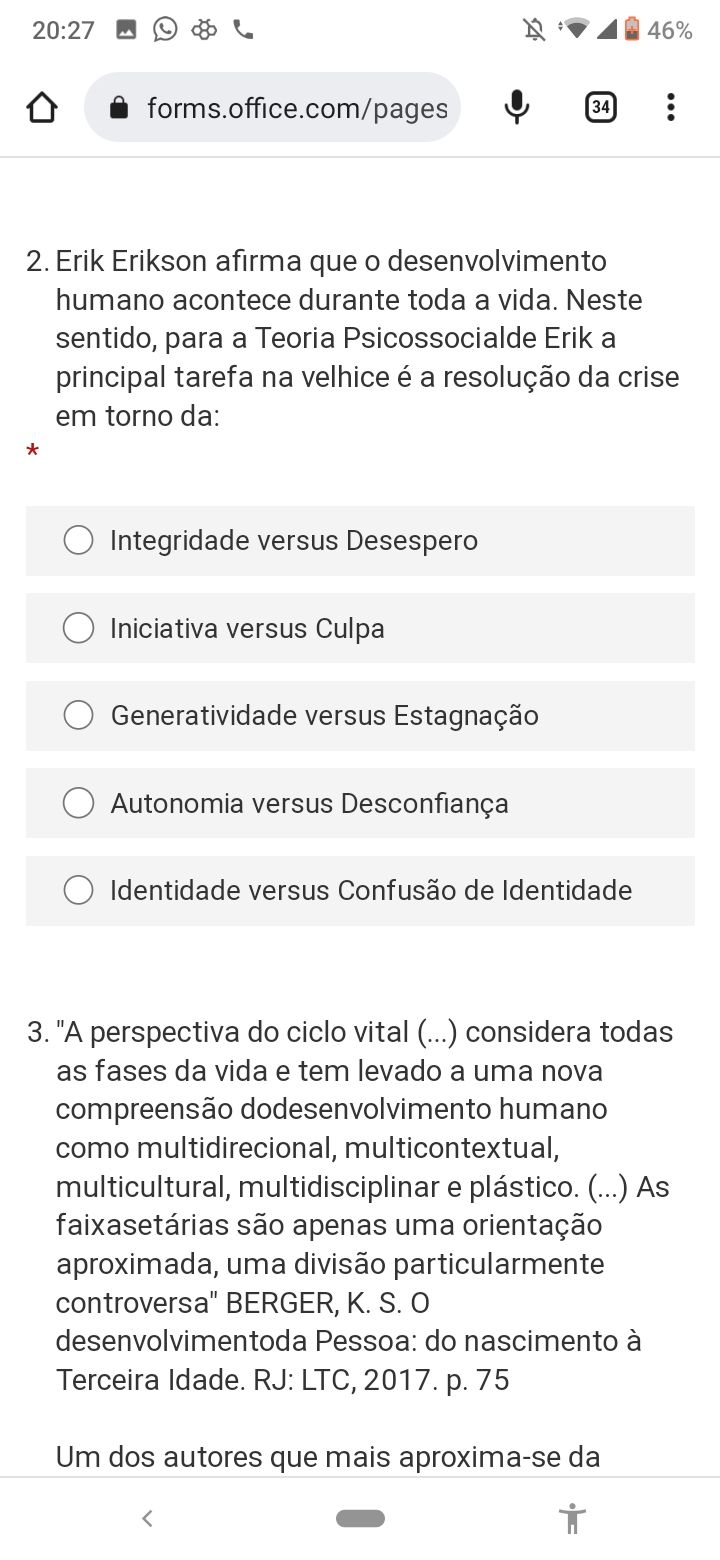Open the tab switcher showing 34
The width and height of the screenshot is (720, 1560).
point(600,107)
